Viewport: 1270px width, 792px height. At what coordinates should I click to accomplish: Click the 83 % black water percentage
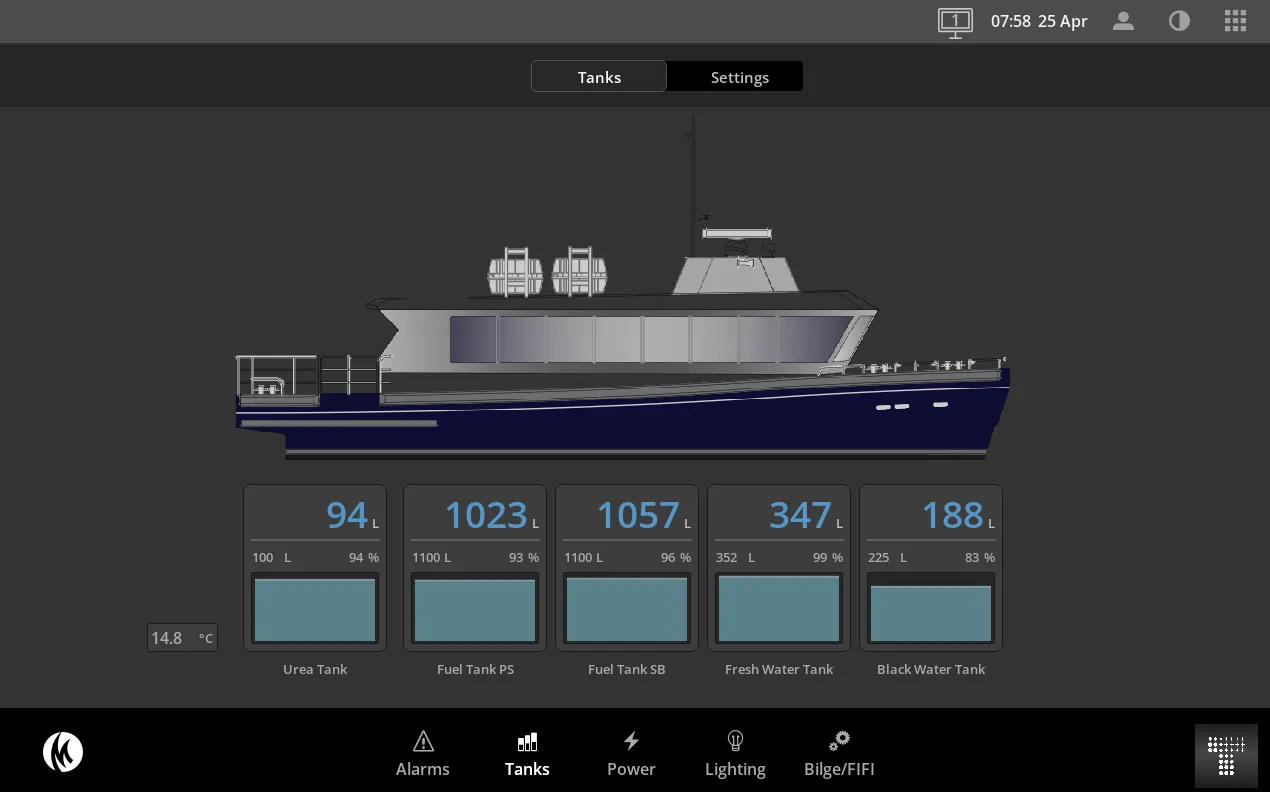coord(979,557)
